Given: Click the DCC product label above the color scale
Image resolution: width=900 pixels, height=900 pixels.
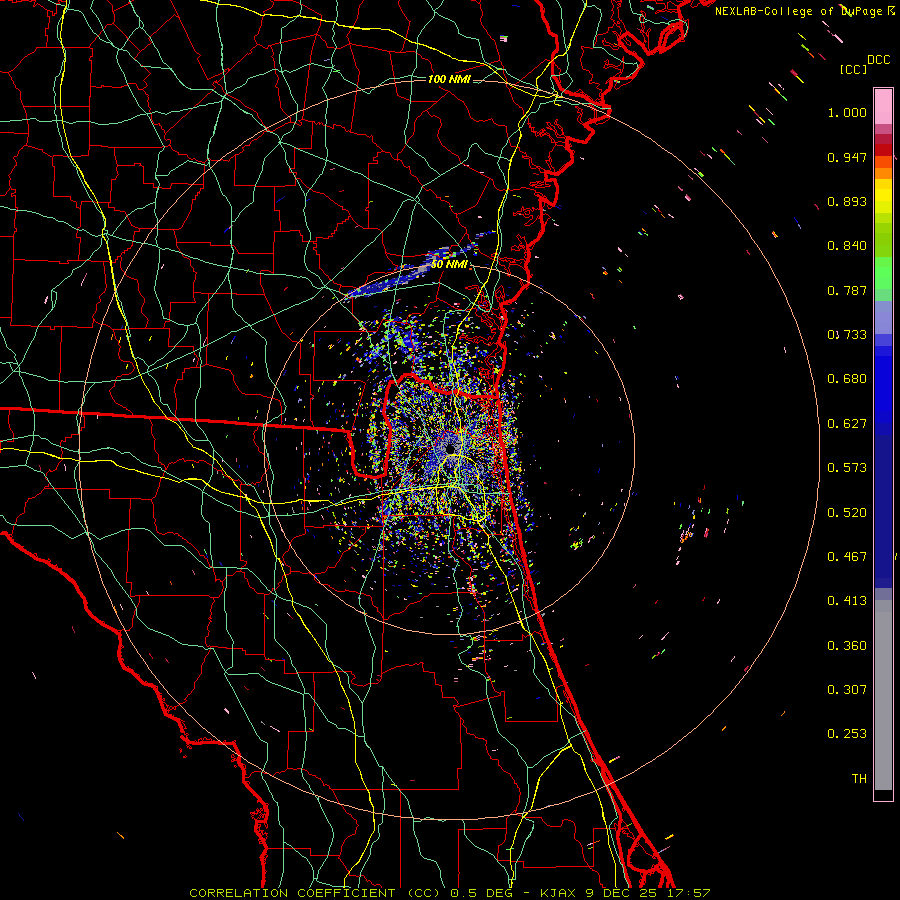Looking at the screenshot, I should pyautogui.click(x=878, y=60).
